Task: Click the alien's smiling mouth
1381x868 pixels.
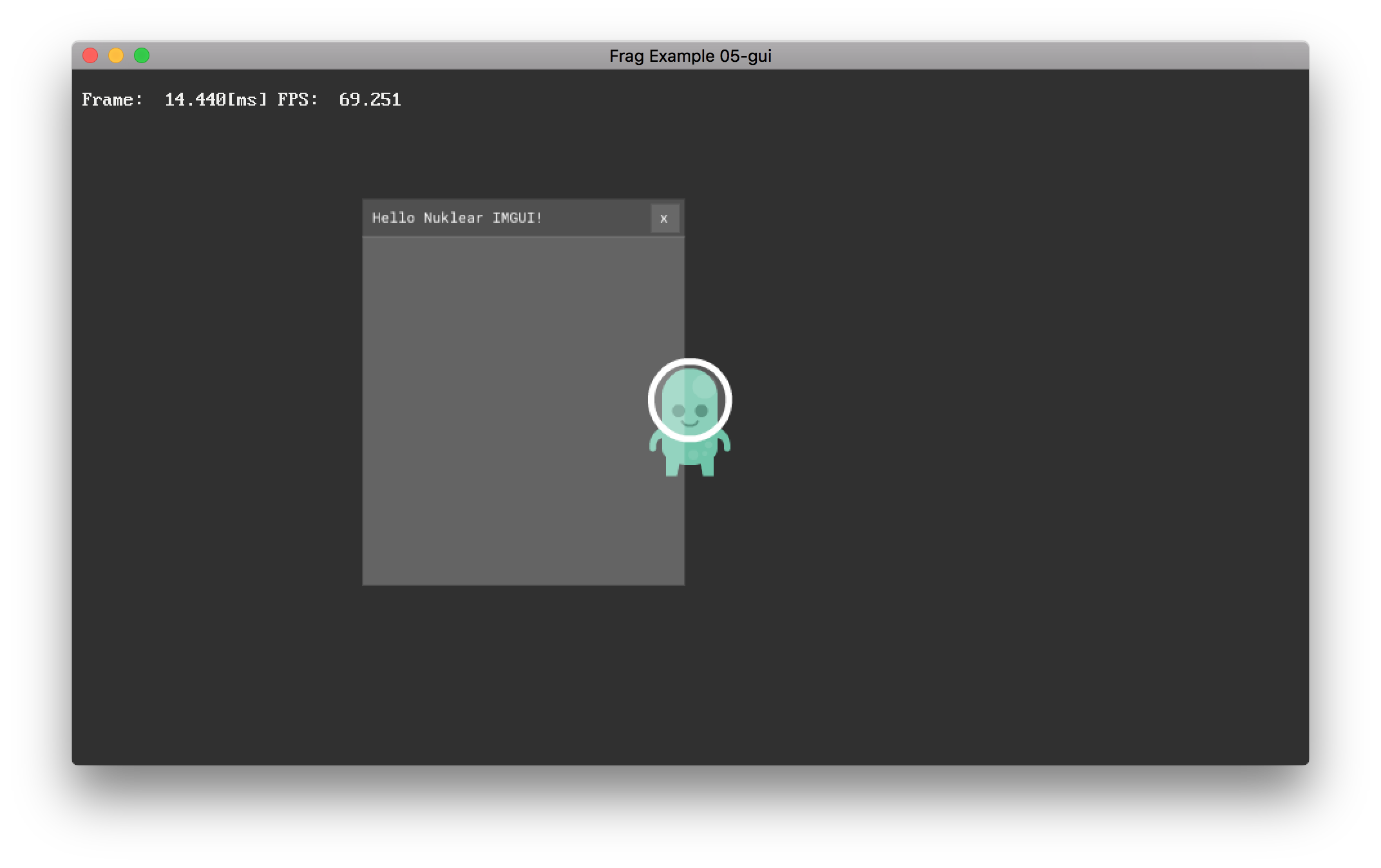Action: click(x=690, y=424)
